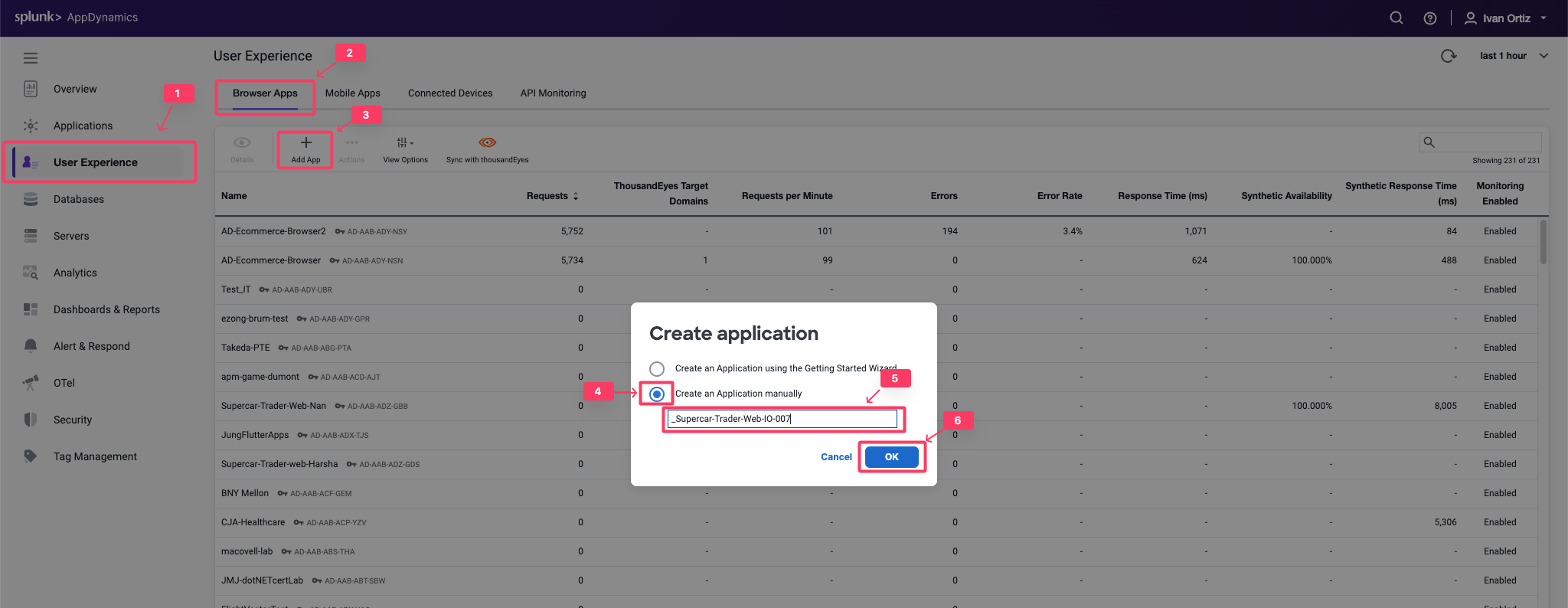Click Cancel in Create application dialog
Screen dimensions: 1568x608
pos(836,457)
